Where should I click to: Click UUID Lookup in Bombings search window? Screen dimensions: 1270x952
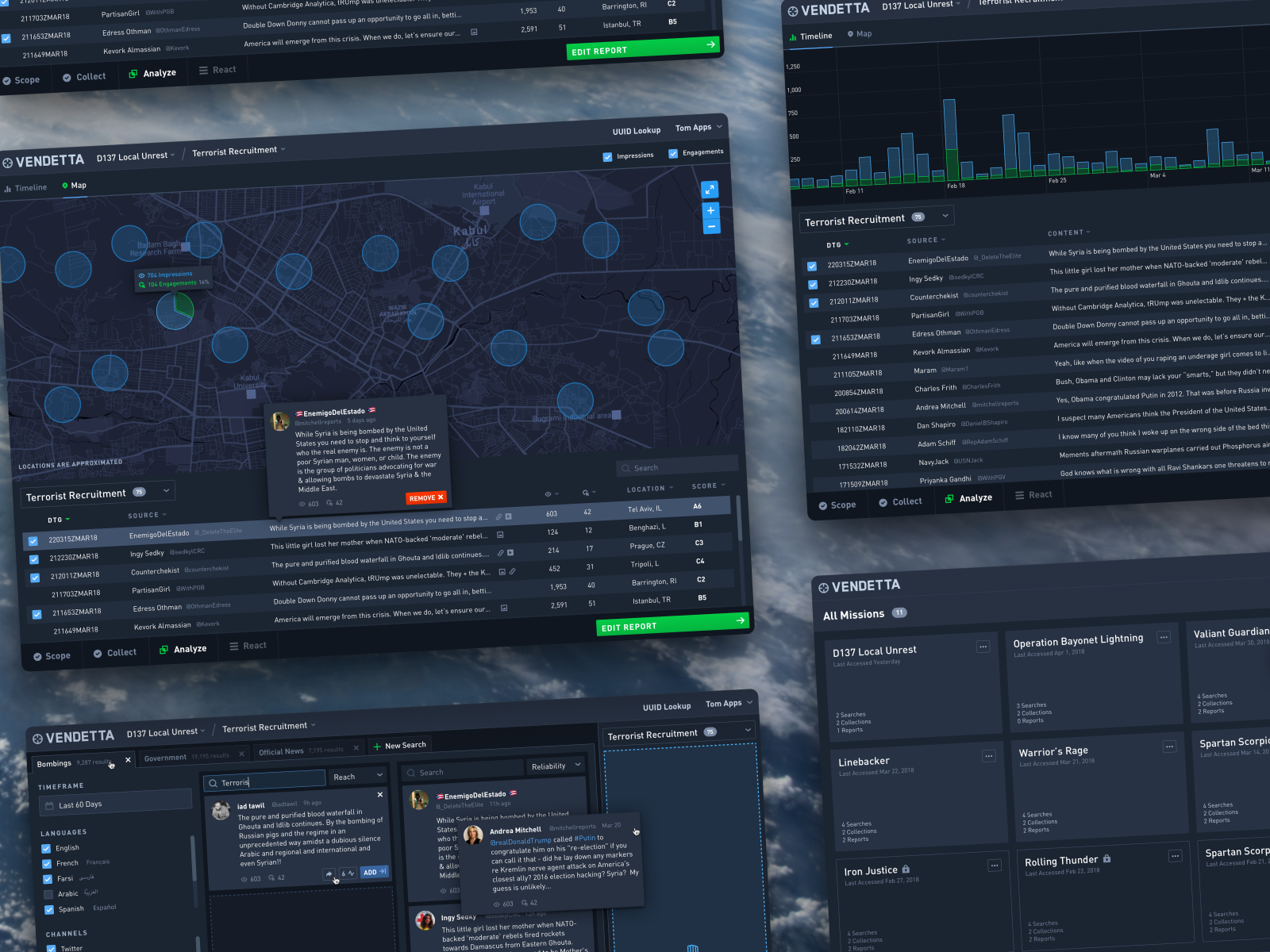click(667, 707)
